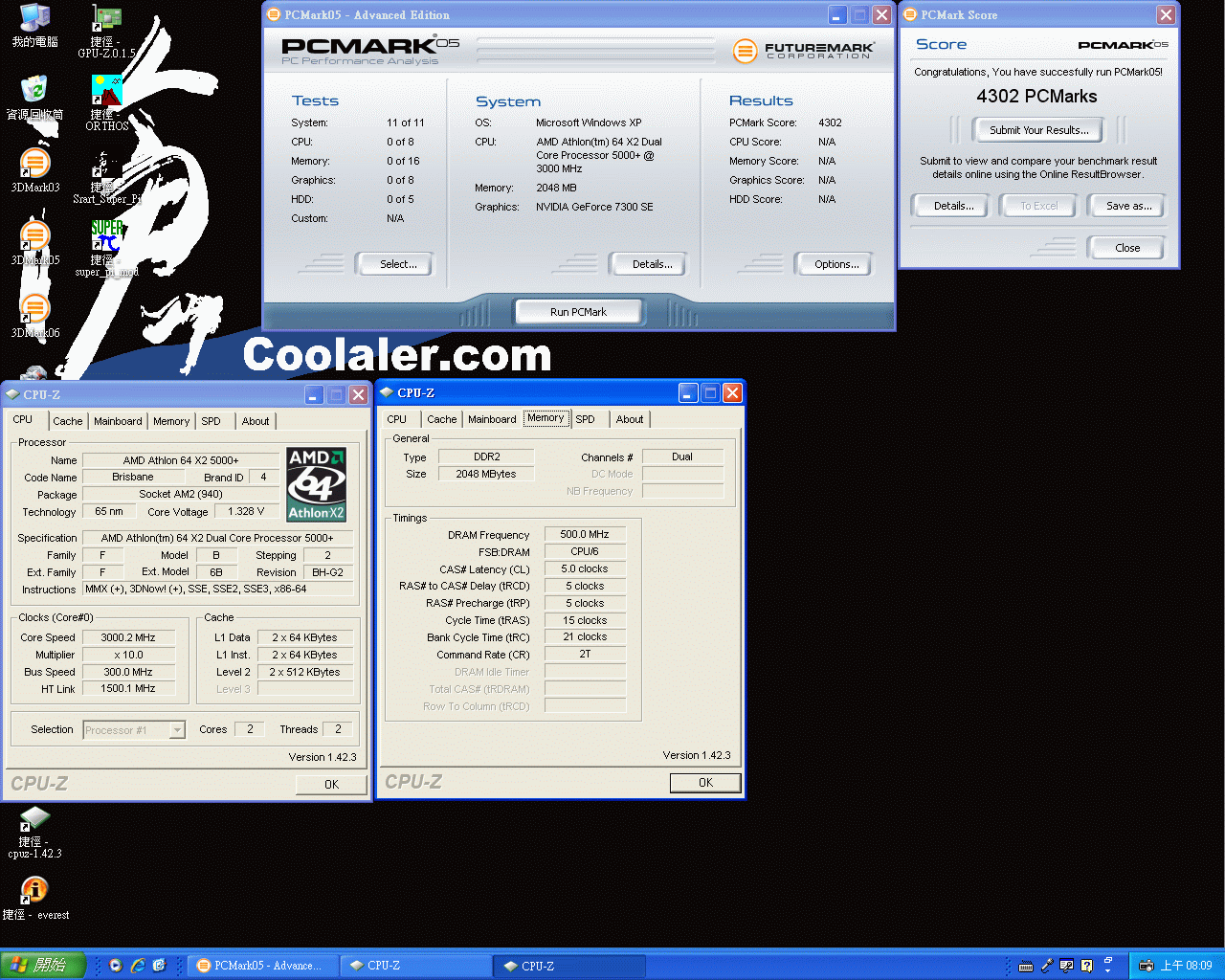Click Save as... button
Screen dimensions: 1225x980
pos(1126,206)
